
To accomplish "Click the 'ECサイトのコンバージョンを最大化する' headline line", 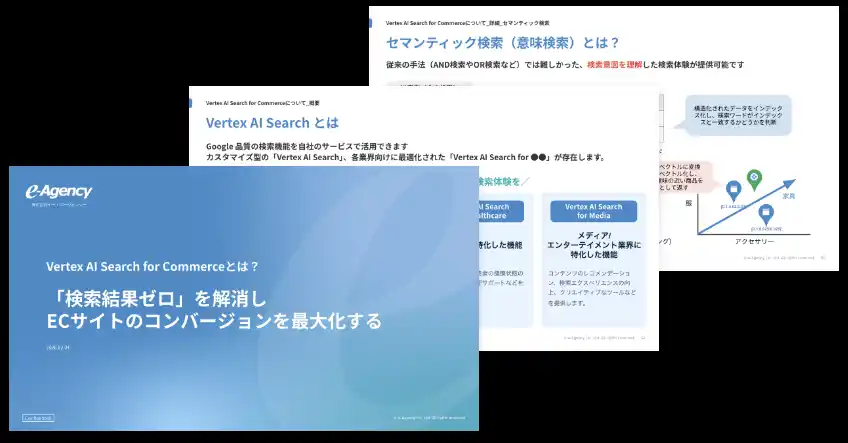I will pyautogui.click(x=214, y=321).
